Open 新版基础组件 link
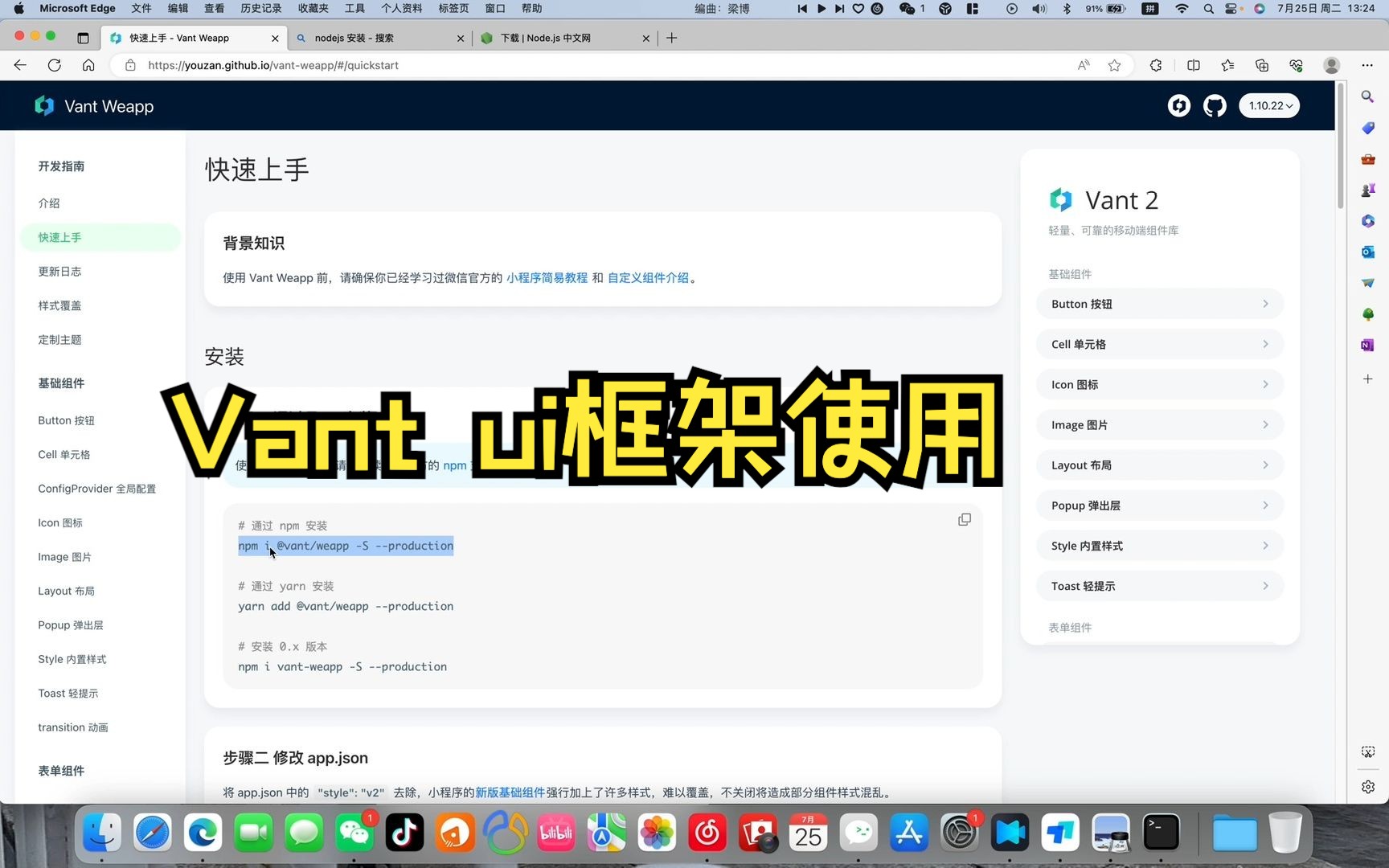The height and width of the screenshot is (868, 1389). pos(510,792)
